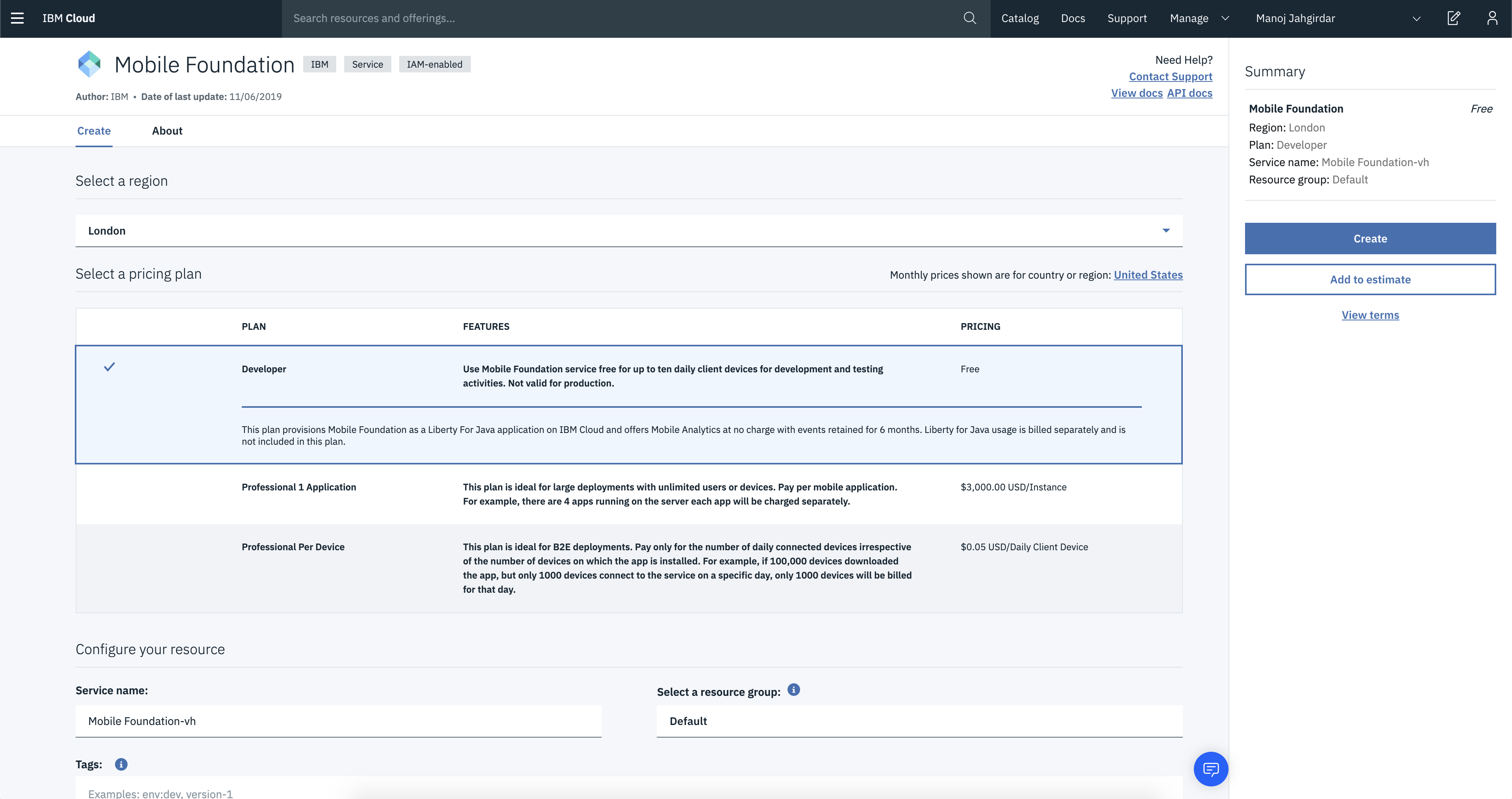
Task: Click info icon next to Tags label
Action: [121, 764]
